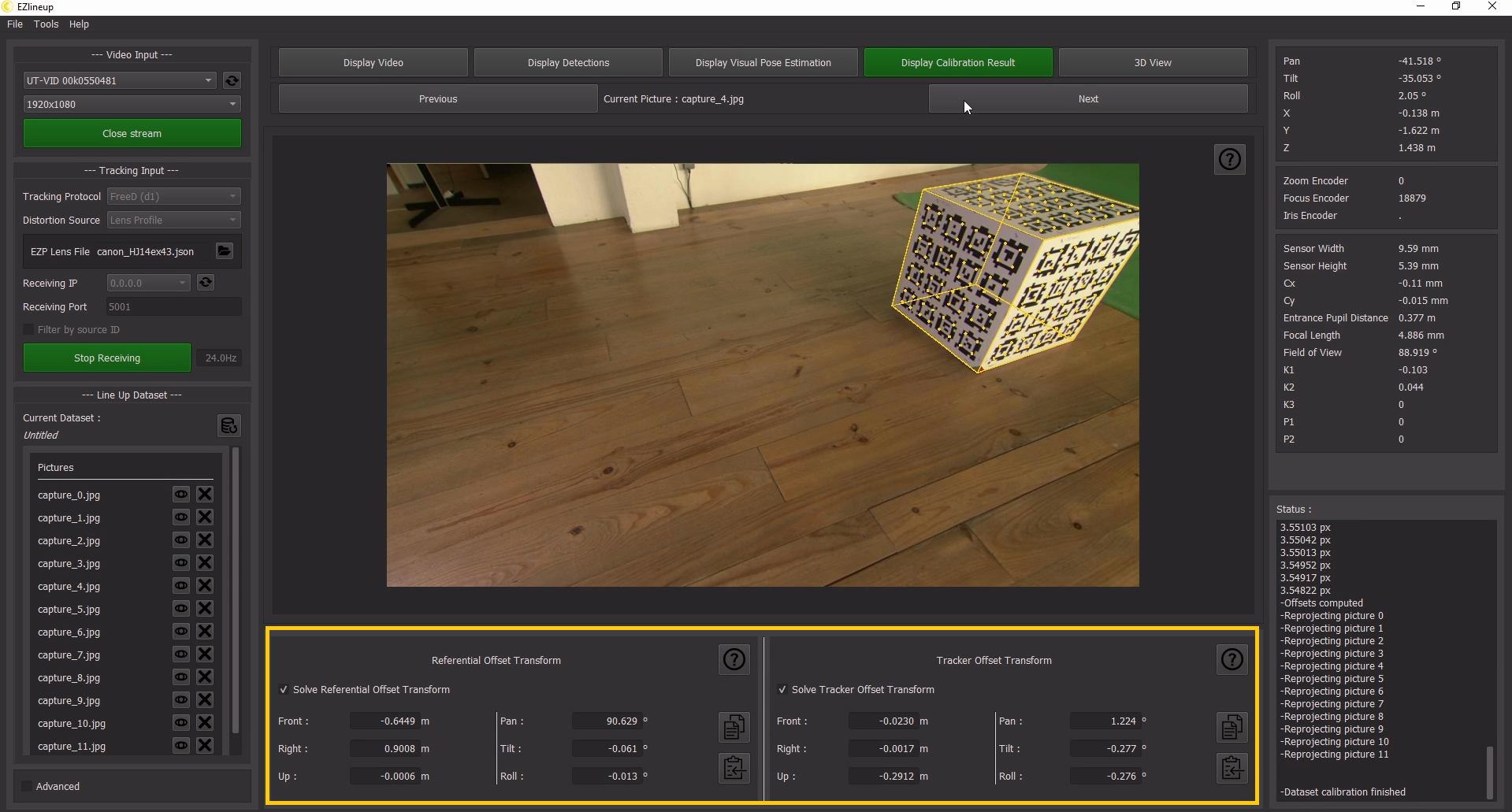Open the 1920x1080 resolution dropdown

(132, 104)
